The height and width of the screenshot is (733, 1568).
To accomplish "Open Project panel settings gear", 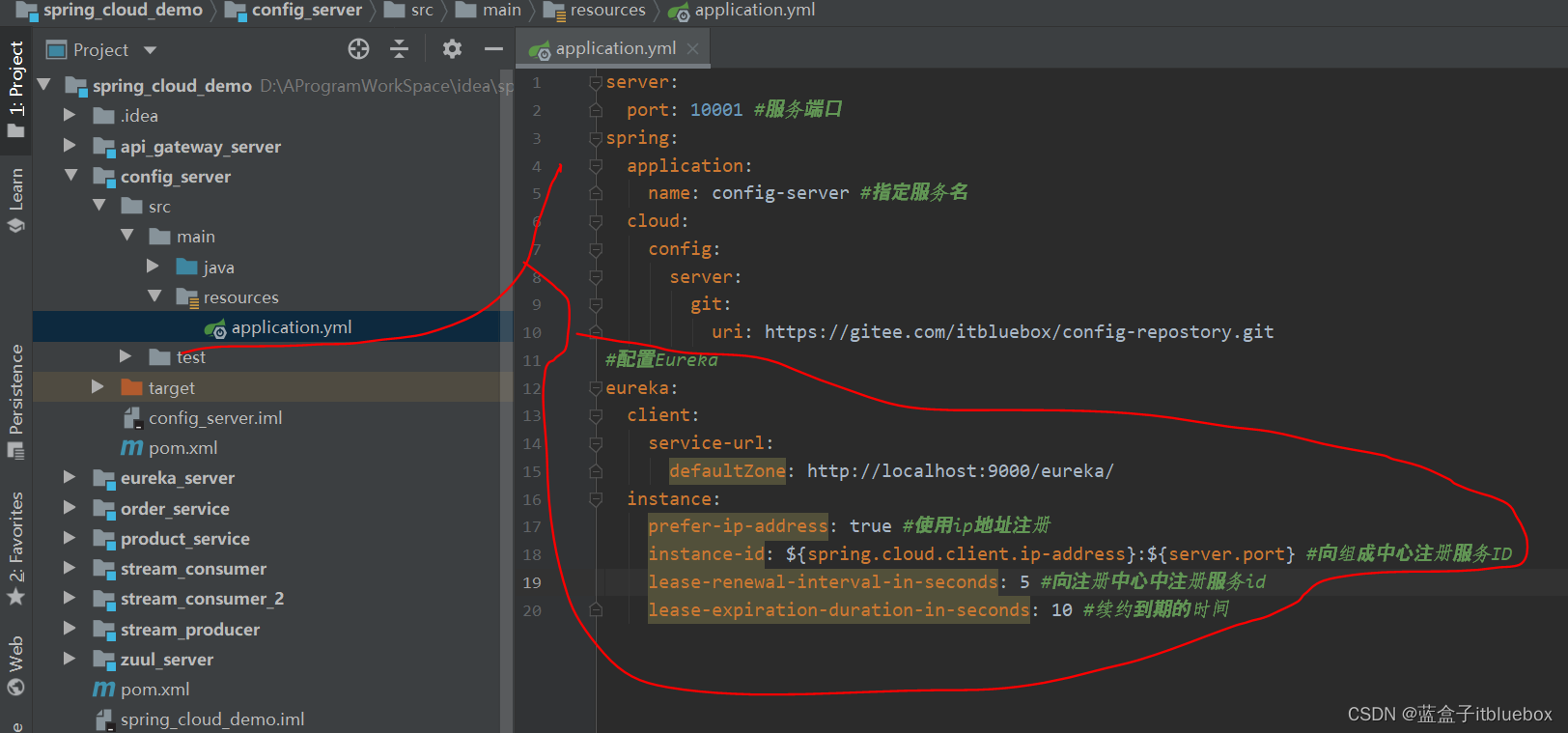I will [452, 49].
